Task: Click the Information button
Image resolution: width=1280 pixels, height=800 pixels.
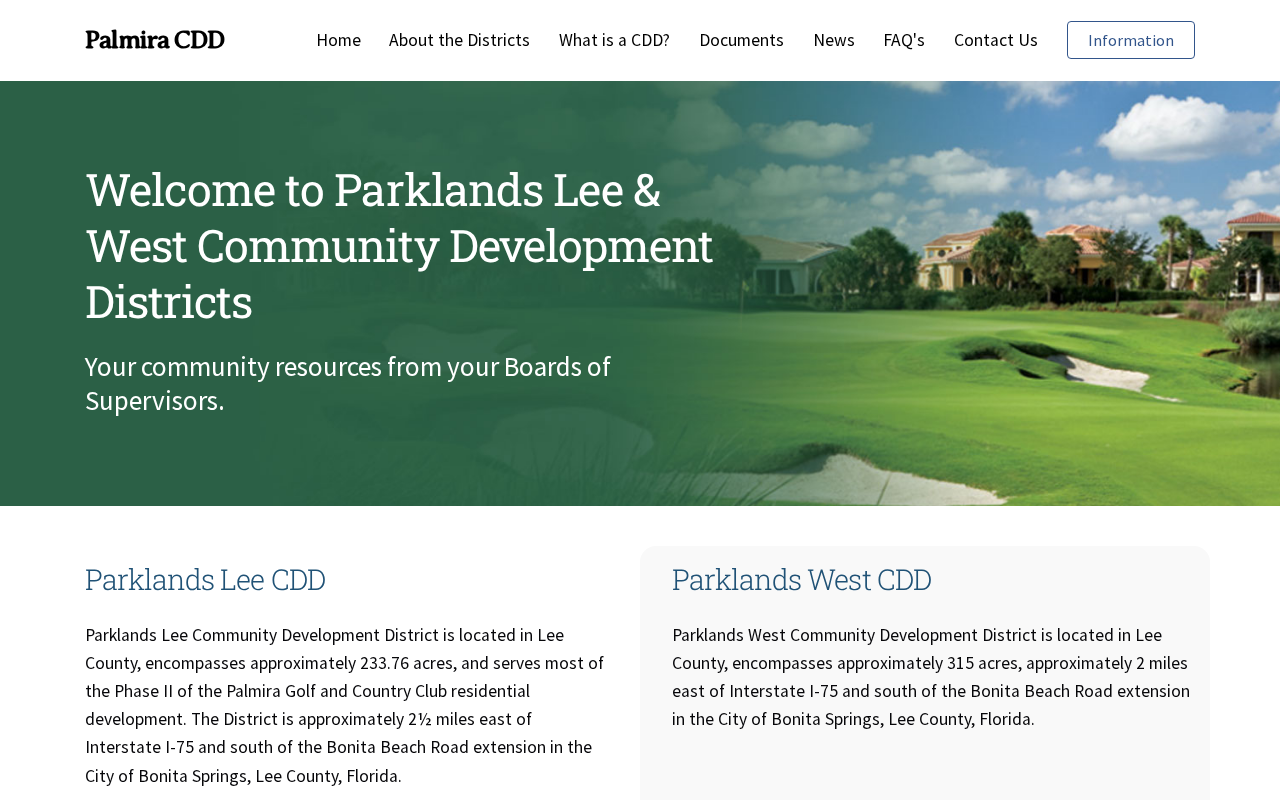Action: [x=1131, y=40]
